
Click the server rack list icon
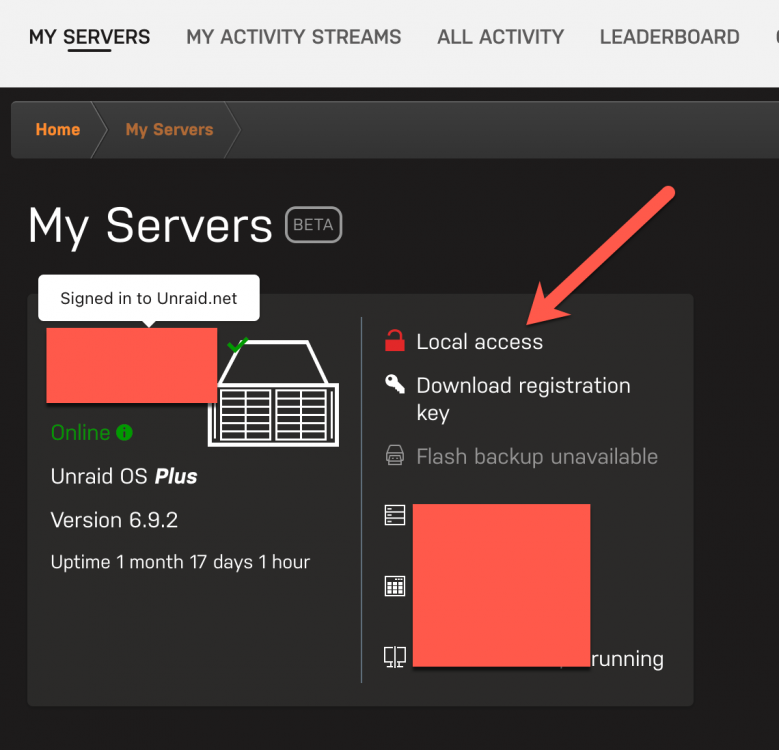point(395,515)
